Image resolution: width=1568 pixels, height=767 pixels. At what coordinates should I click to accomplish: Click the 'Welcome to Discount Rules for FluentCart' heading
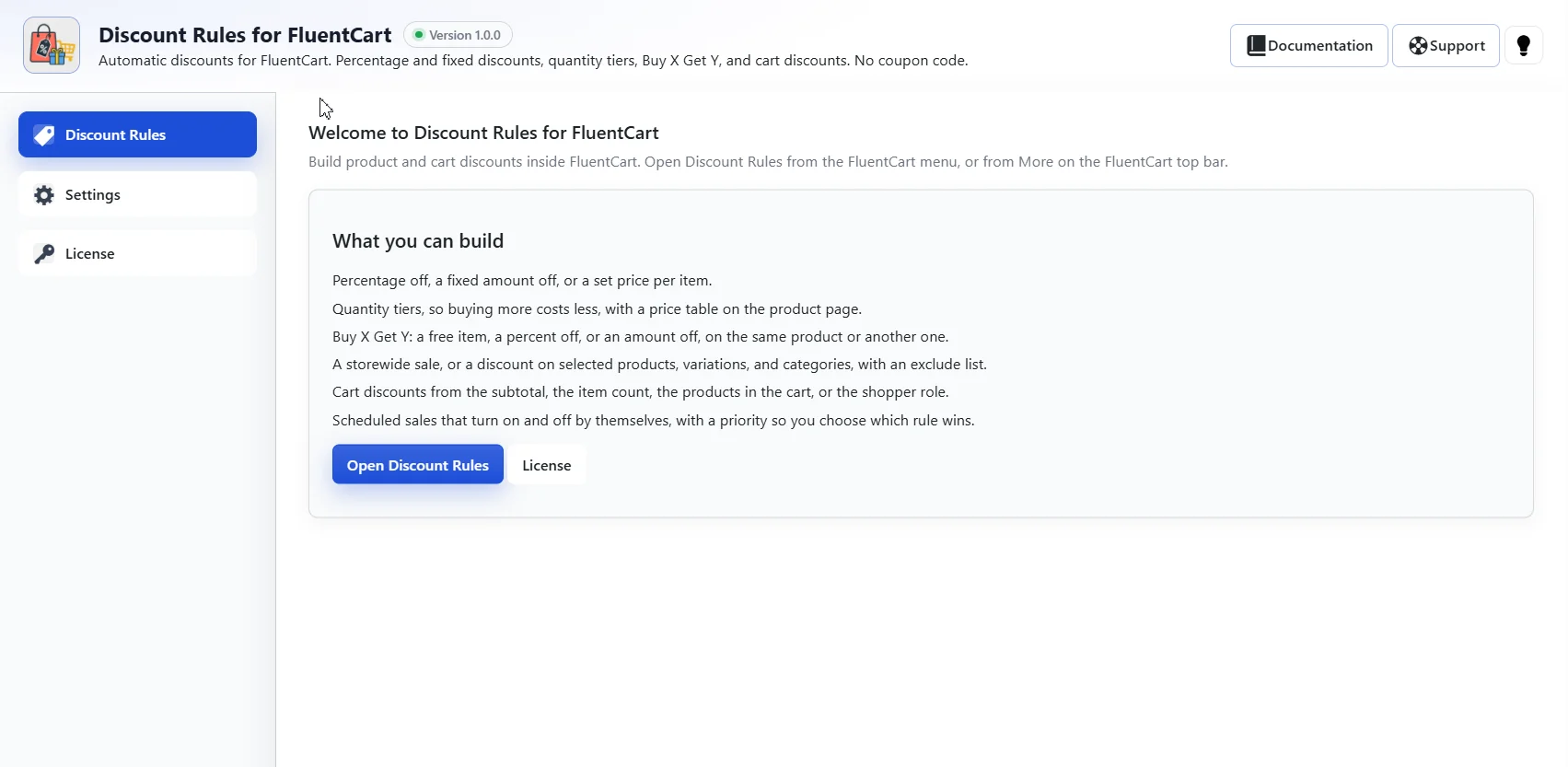tap(483, 133)
